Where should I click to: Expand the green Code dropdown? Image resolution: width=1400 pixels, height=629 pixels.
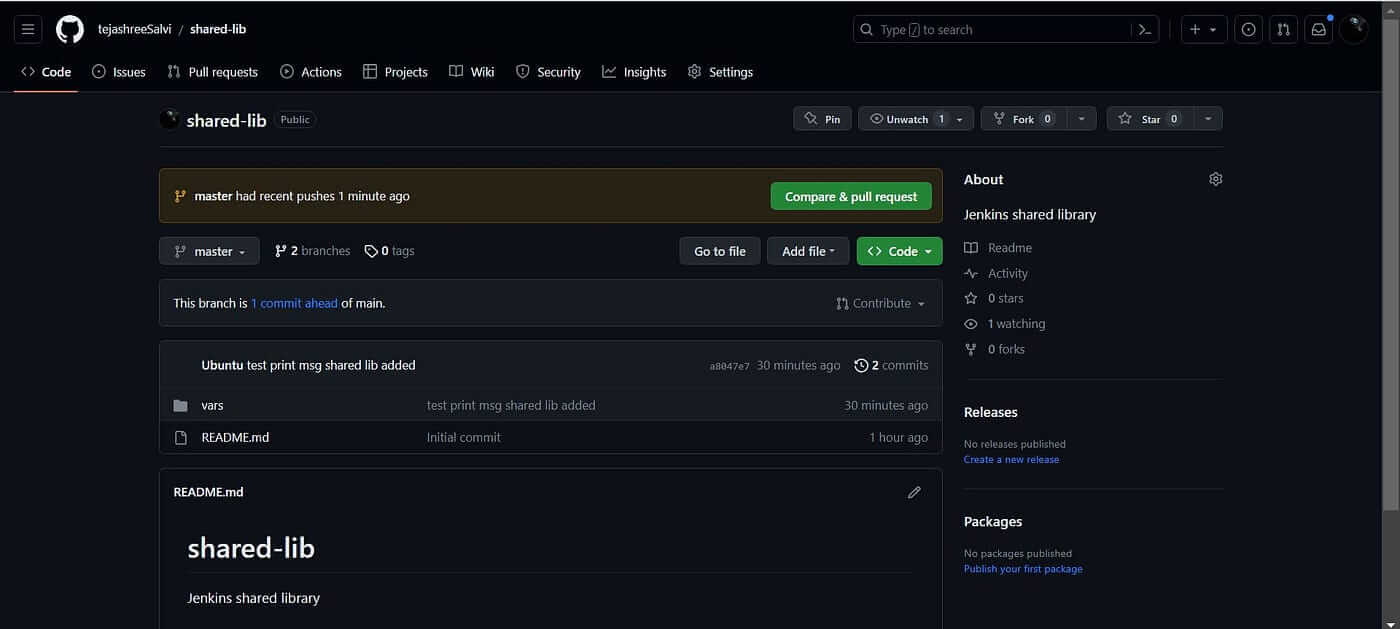(899, 251)
